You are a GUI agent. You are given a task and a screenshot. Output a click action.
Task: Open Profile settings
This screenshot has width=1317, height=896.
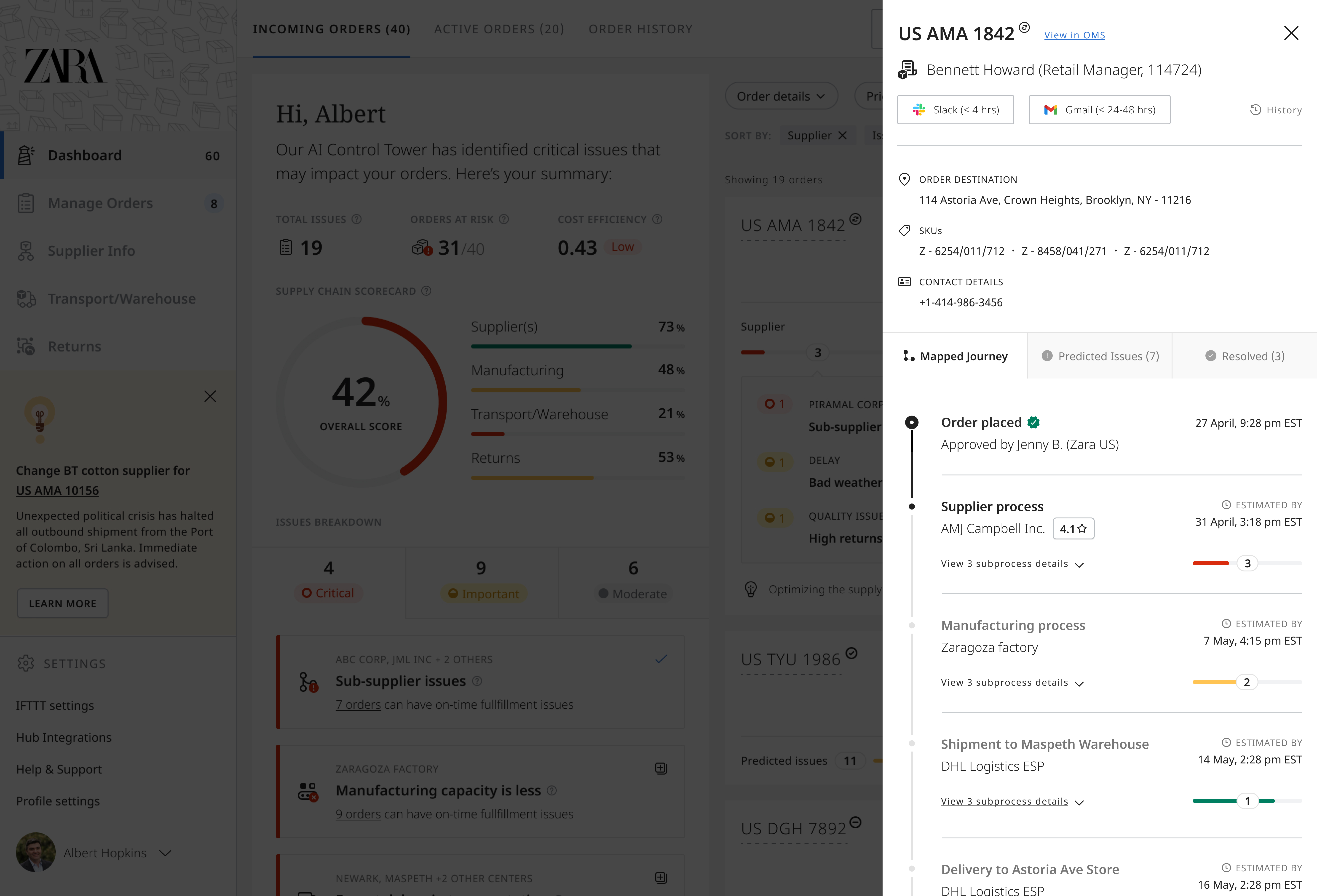coord(58,801)
